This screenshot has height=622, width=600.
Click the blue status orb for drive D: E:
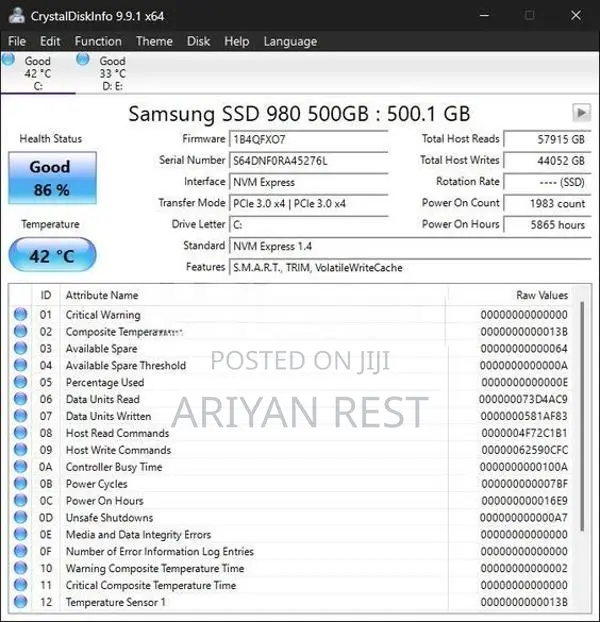click(82, 60)
